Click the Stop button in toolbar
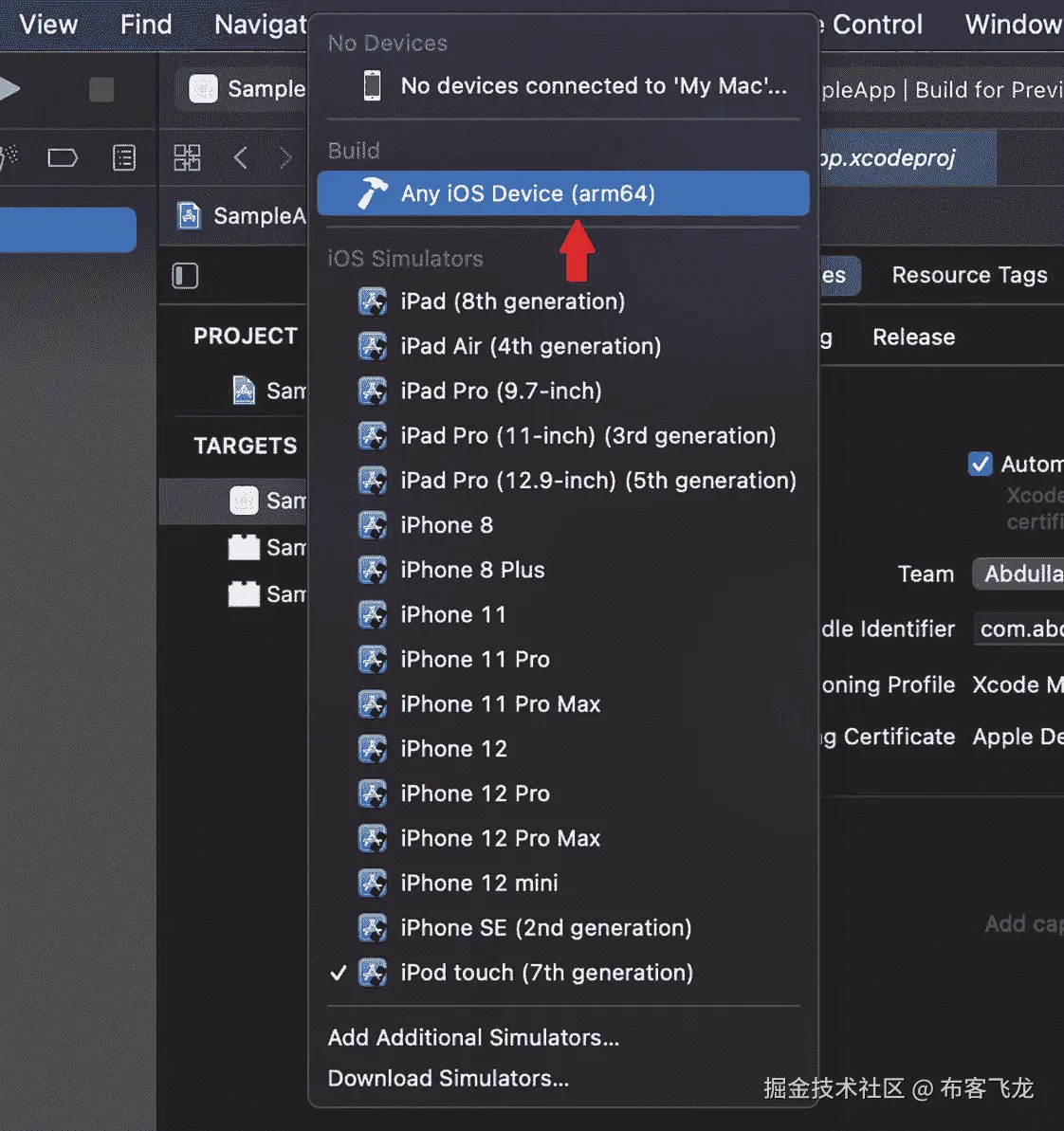The height and width of the screenshot is (1131, 1064). (x=101, y=89)
